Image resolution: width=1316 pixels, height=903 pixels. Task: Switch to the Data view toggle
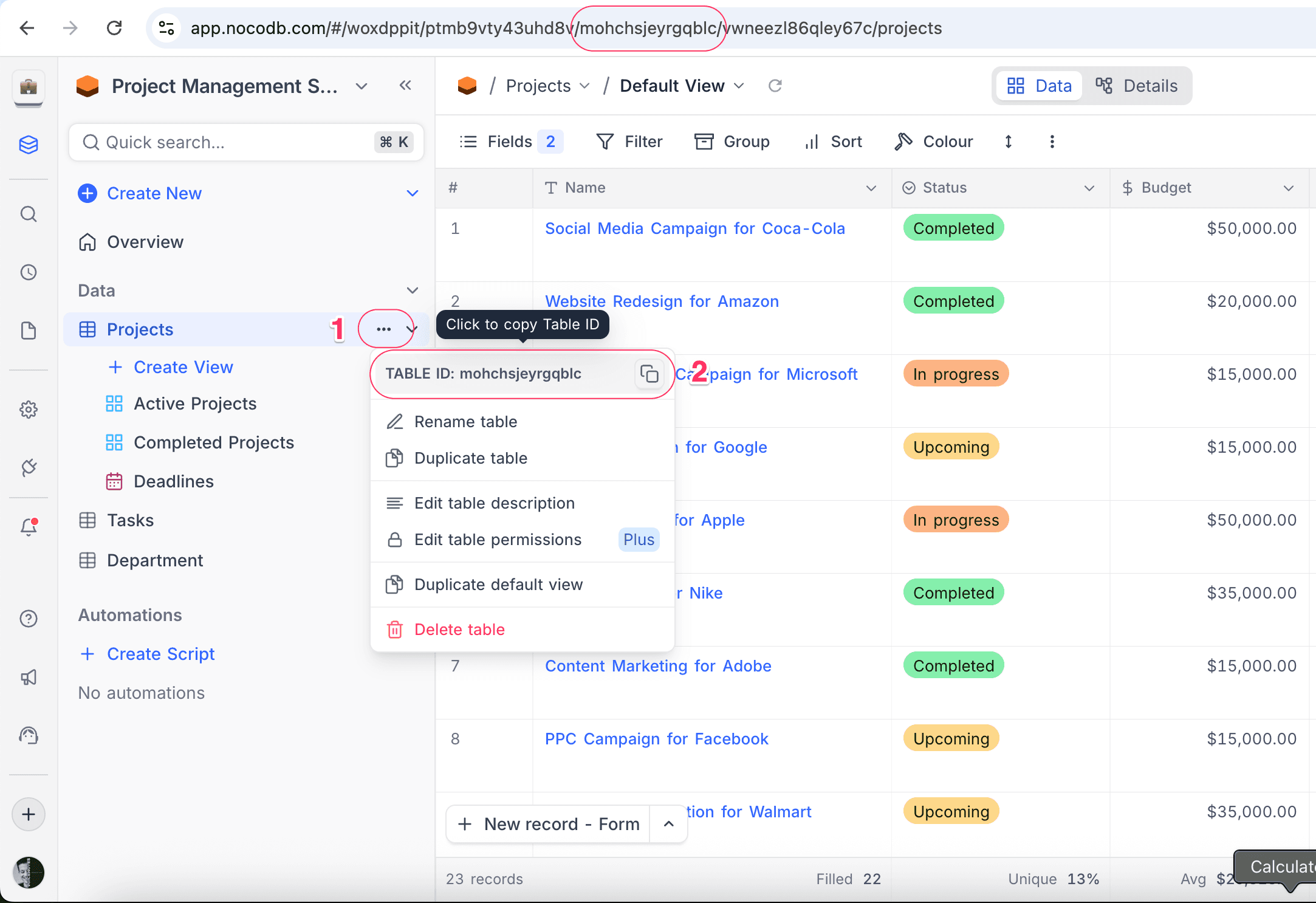click(x=1040, y=86)
